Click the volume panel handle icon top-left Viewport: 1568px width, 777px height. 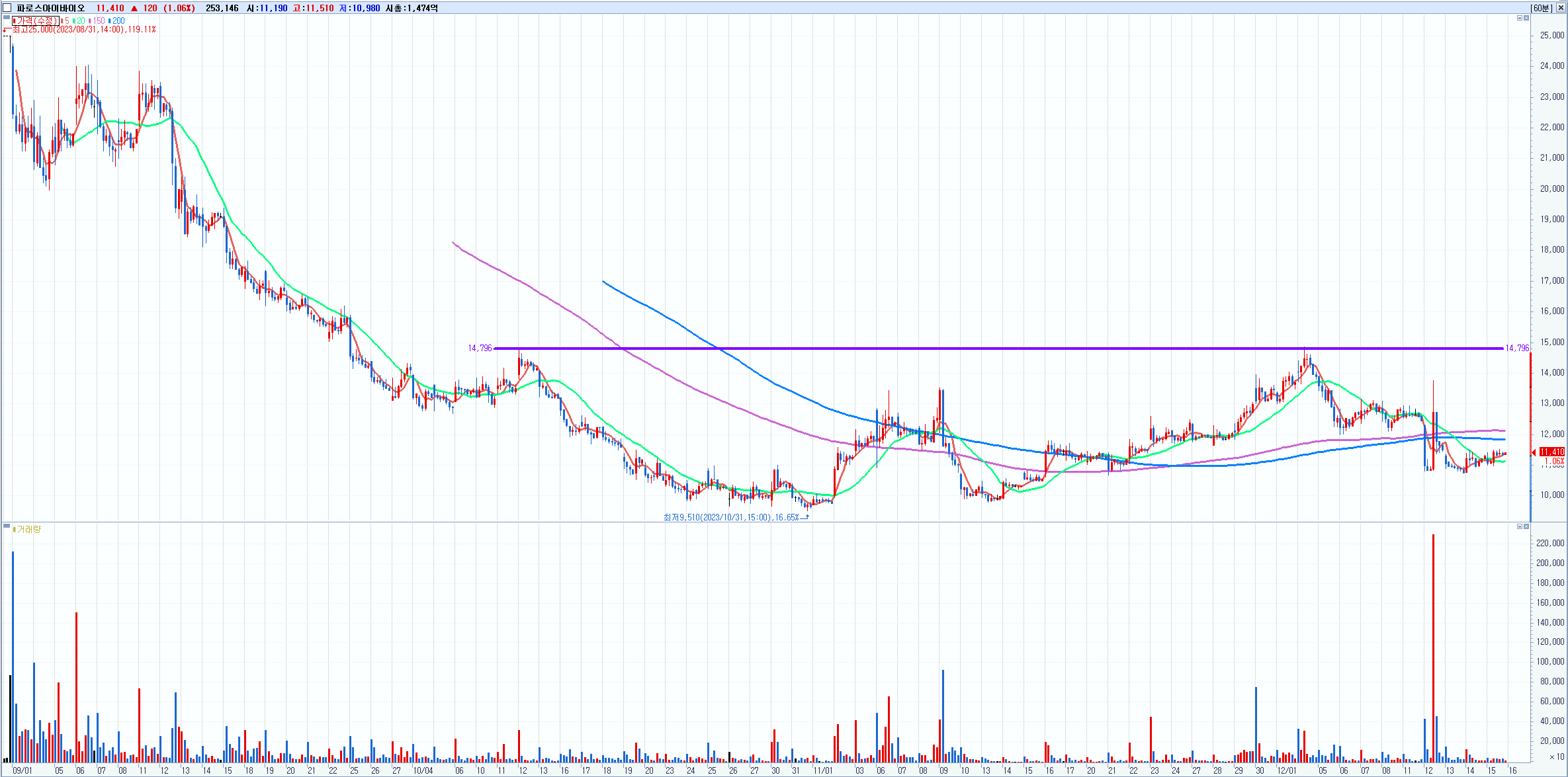click(7, 526)
